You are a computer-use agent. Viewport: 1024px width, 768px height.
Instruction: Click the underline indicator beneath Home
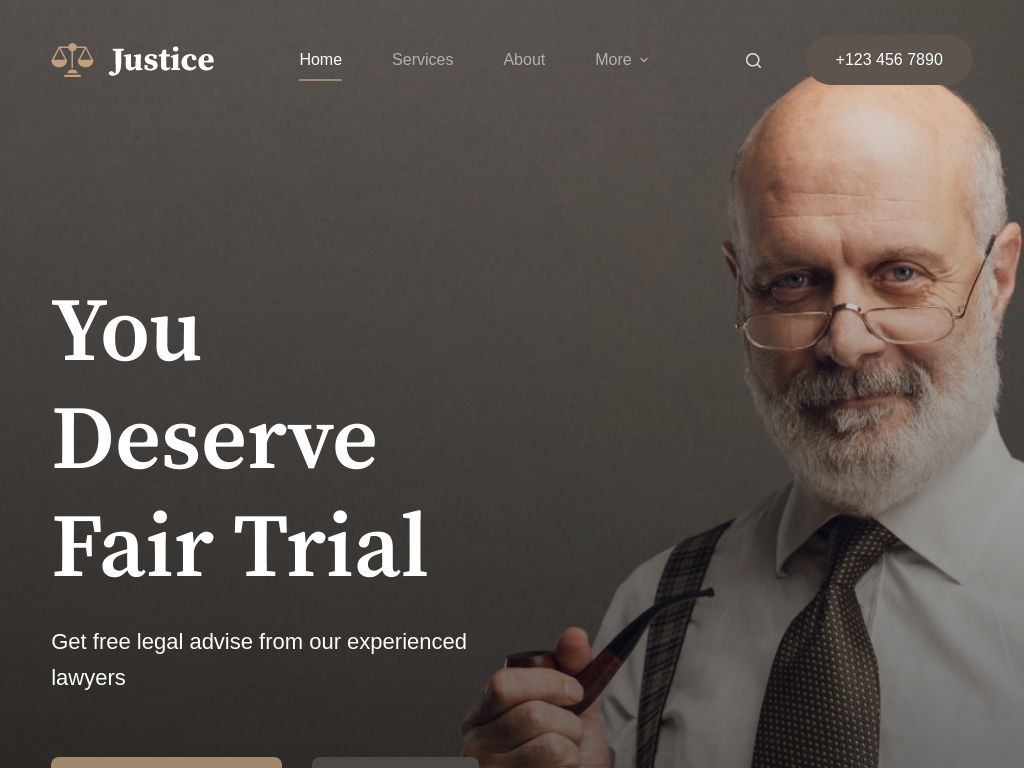320,80
